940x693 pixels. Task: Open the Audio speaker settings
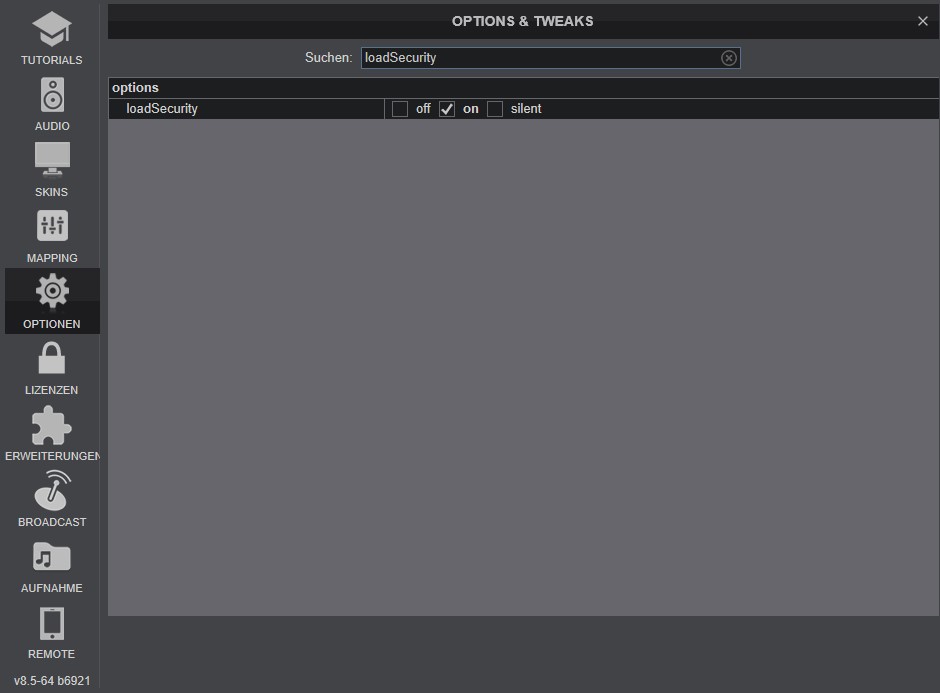click(x=52, y=104)
